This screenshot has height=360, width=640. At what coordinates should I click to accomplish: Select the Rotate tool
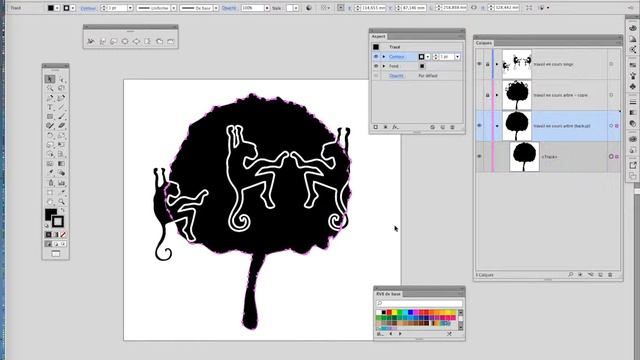(x=50, y=135)
